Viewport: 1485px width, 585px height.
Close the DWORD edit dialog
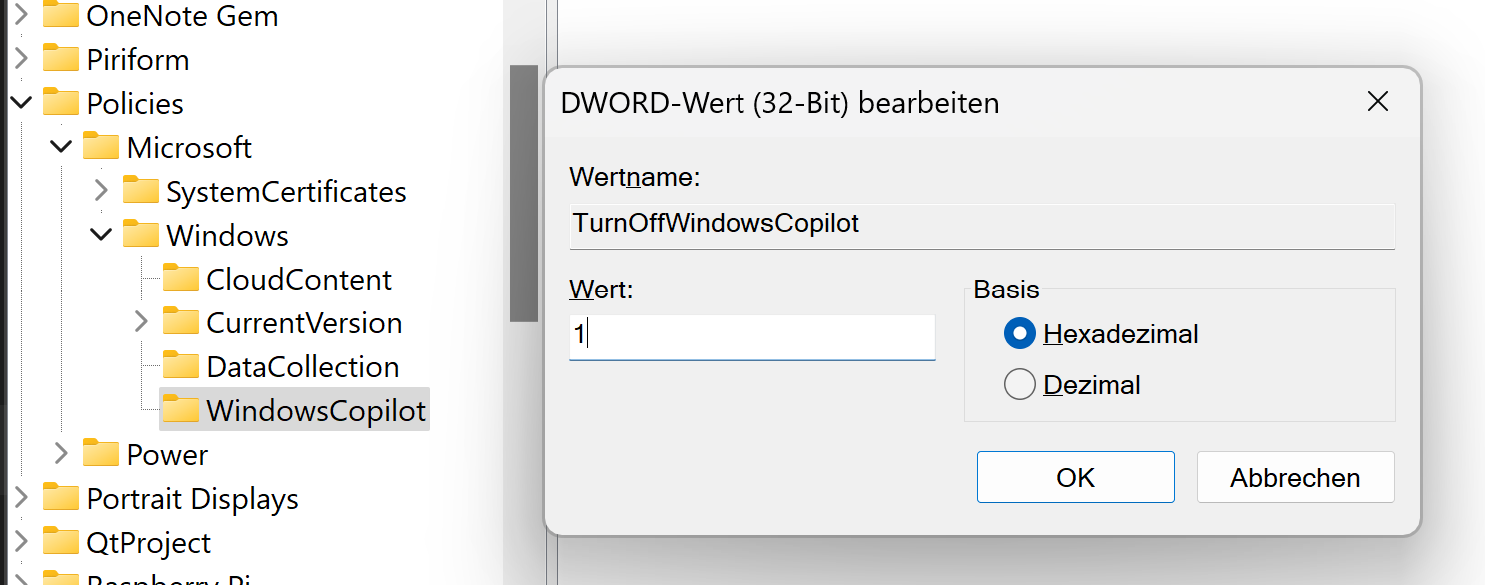(x=1377, y=101)
